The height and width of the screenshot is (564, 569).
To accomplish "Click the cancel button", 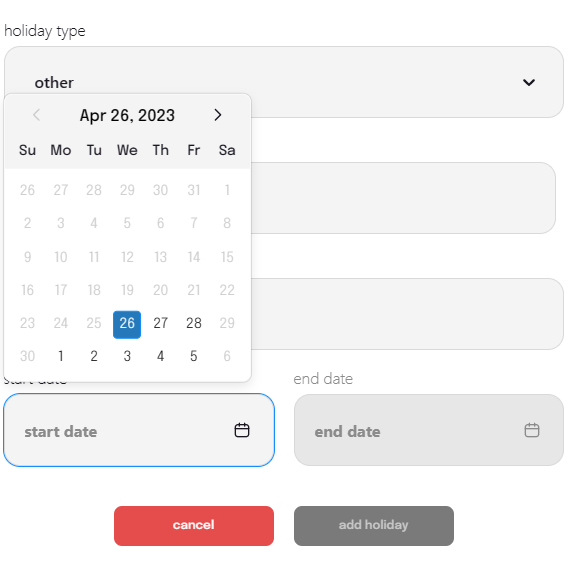I will click(194, 526).
